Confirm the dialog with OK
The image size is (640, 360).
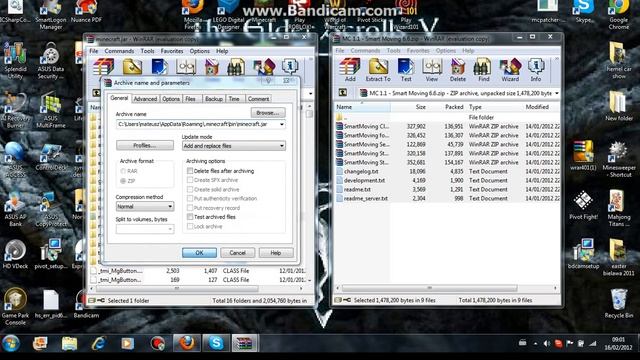pyautogui.click(x=199, y=253)
